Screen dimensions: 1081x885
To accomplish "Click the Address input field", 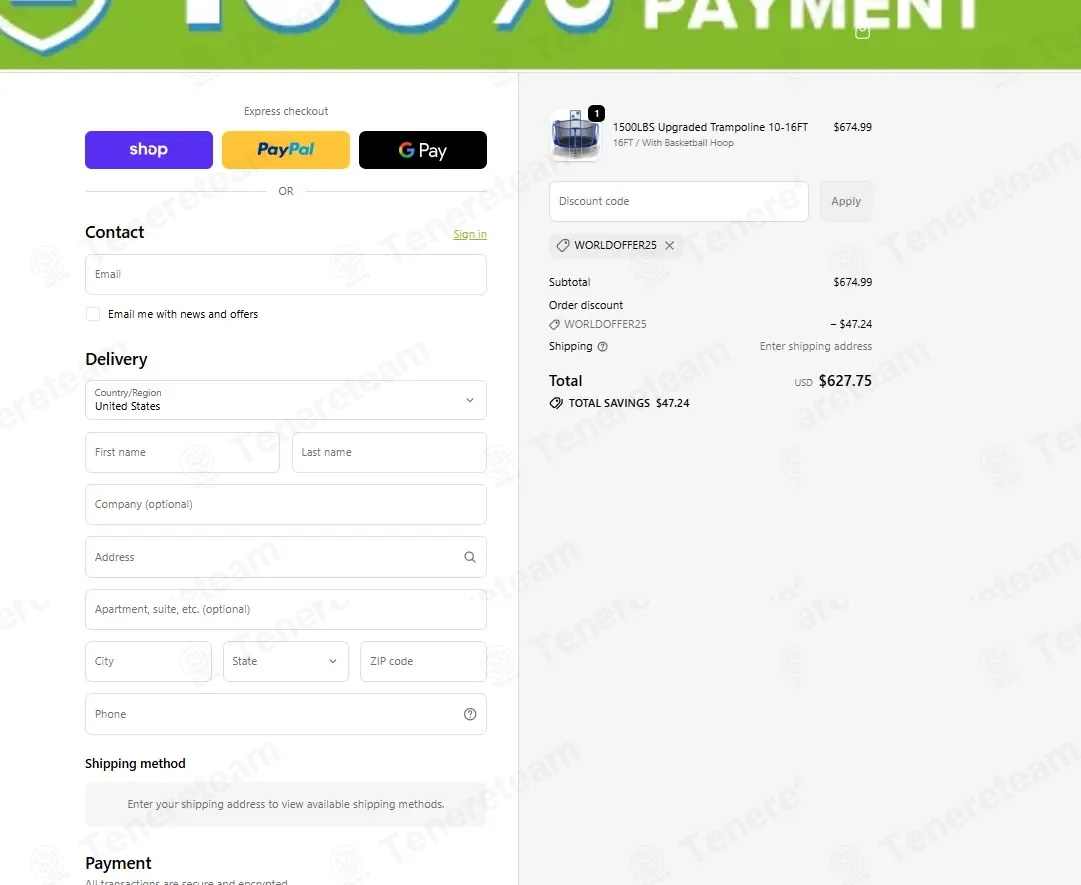I will tap(285, 557).
